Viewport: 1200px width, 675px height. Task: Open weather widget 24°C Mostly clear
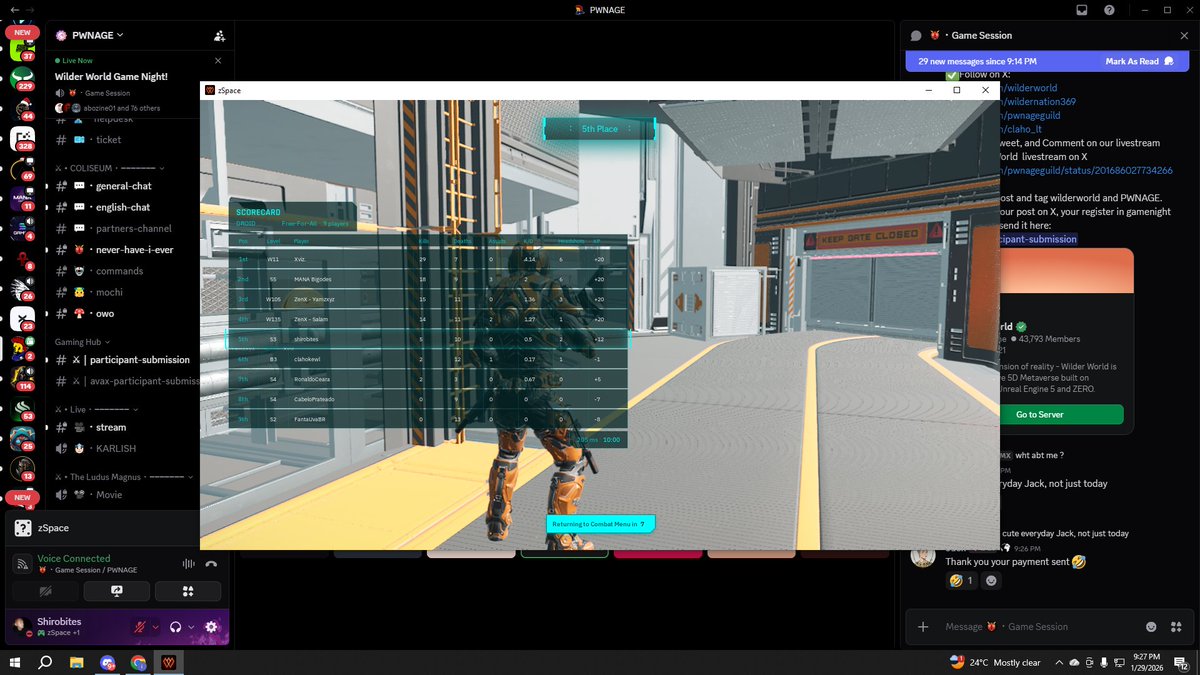(x=995, y=662)
